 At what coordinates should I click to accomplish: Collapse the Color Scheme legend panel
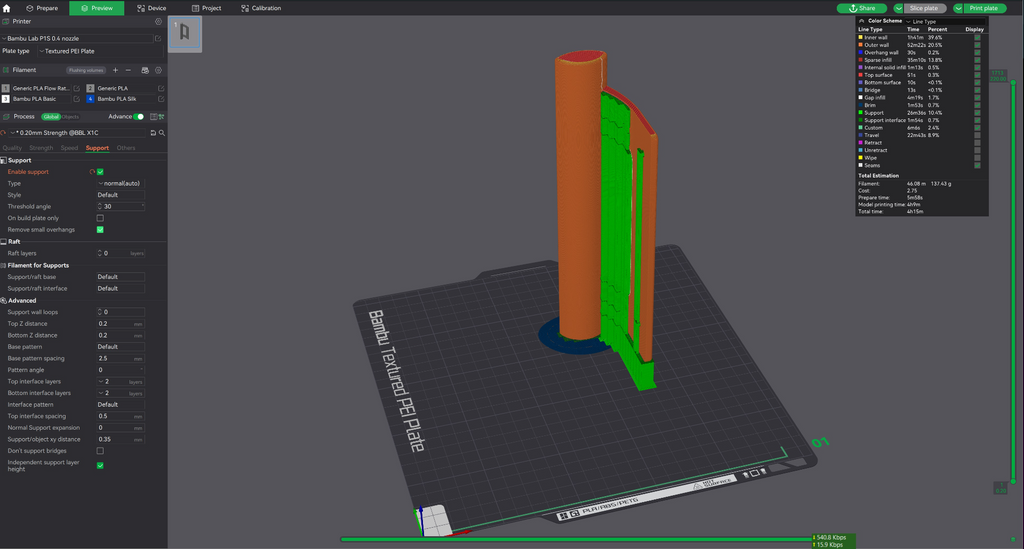click(861, 21)
